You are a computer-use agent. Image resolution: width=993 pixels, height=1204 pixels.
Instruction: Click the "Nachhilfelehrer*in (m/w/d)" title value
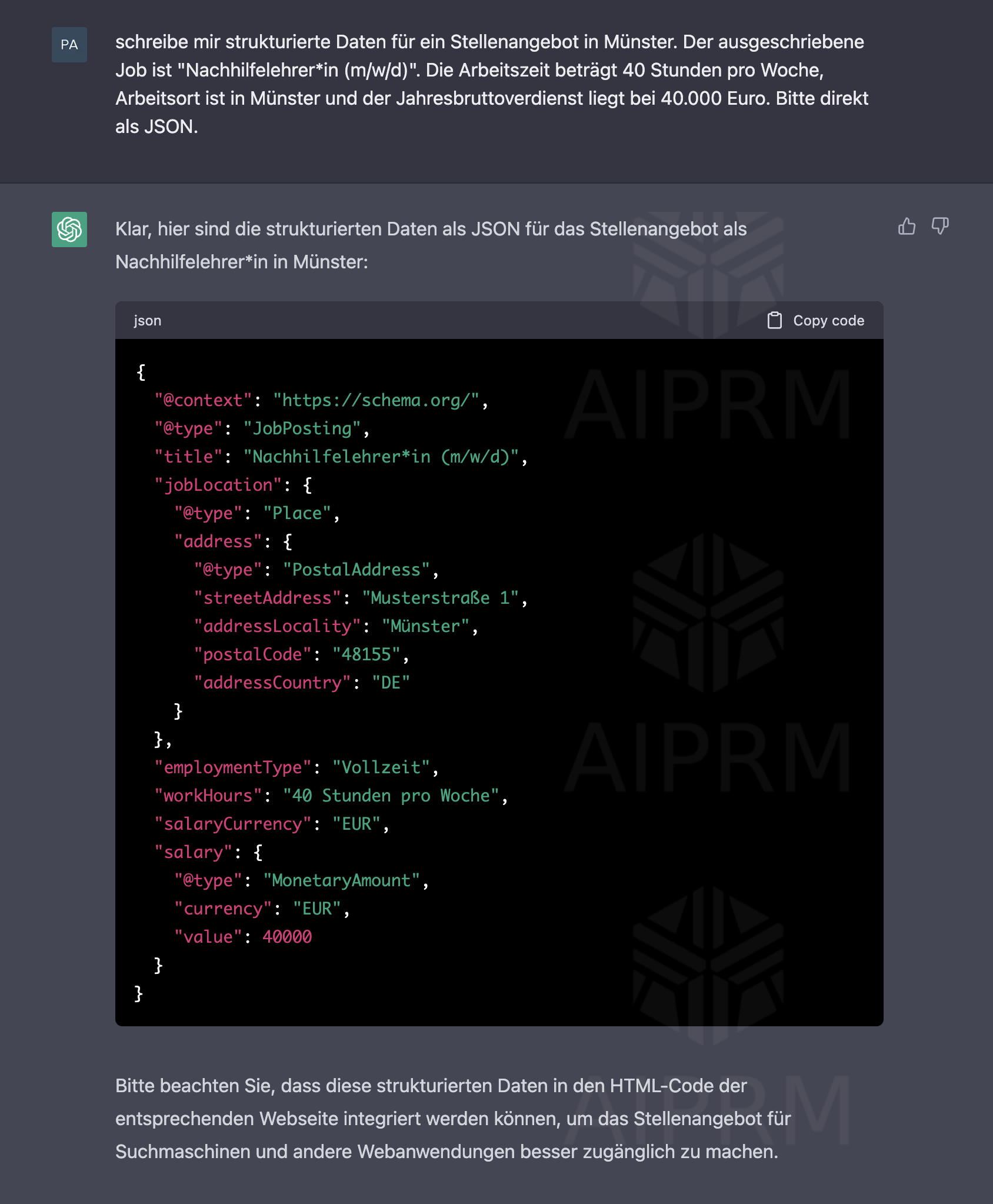click(x=381, y=457)
